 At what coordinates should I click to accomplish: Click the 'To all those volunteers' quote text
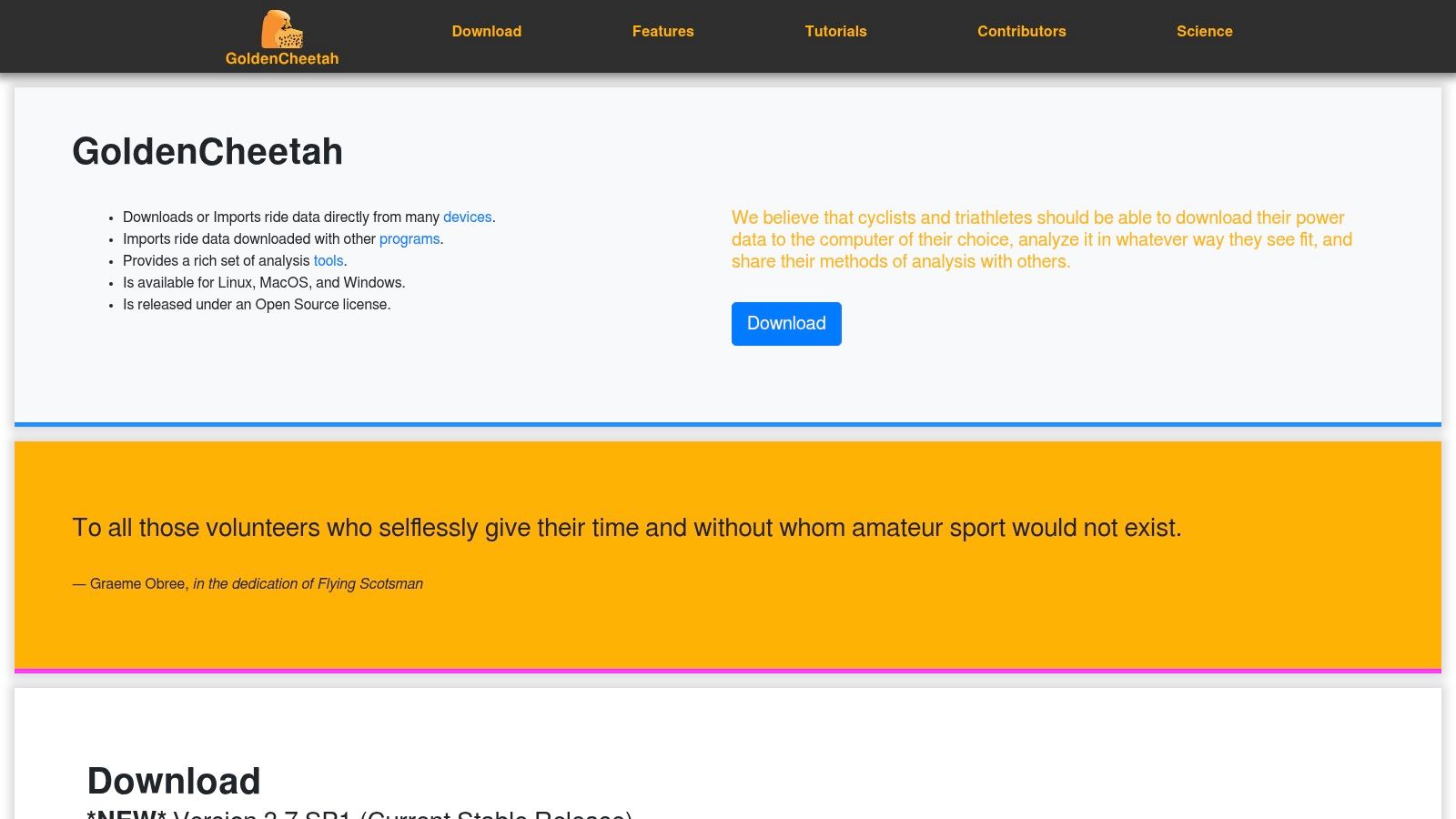coord(627,528)
